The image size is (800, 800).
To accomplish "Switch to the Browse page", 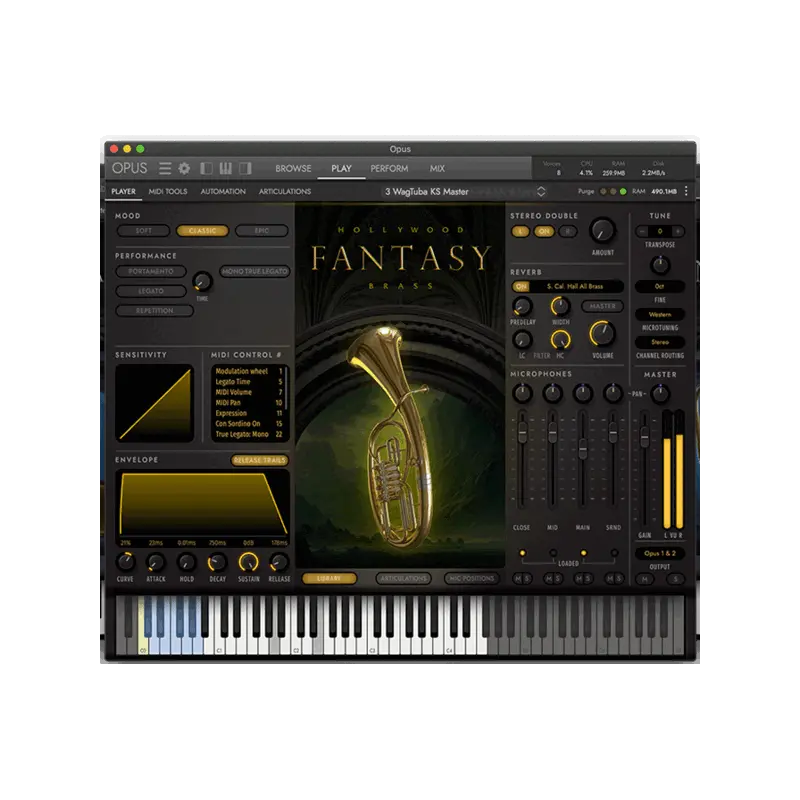I will (293, 168).
